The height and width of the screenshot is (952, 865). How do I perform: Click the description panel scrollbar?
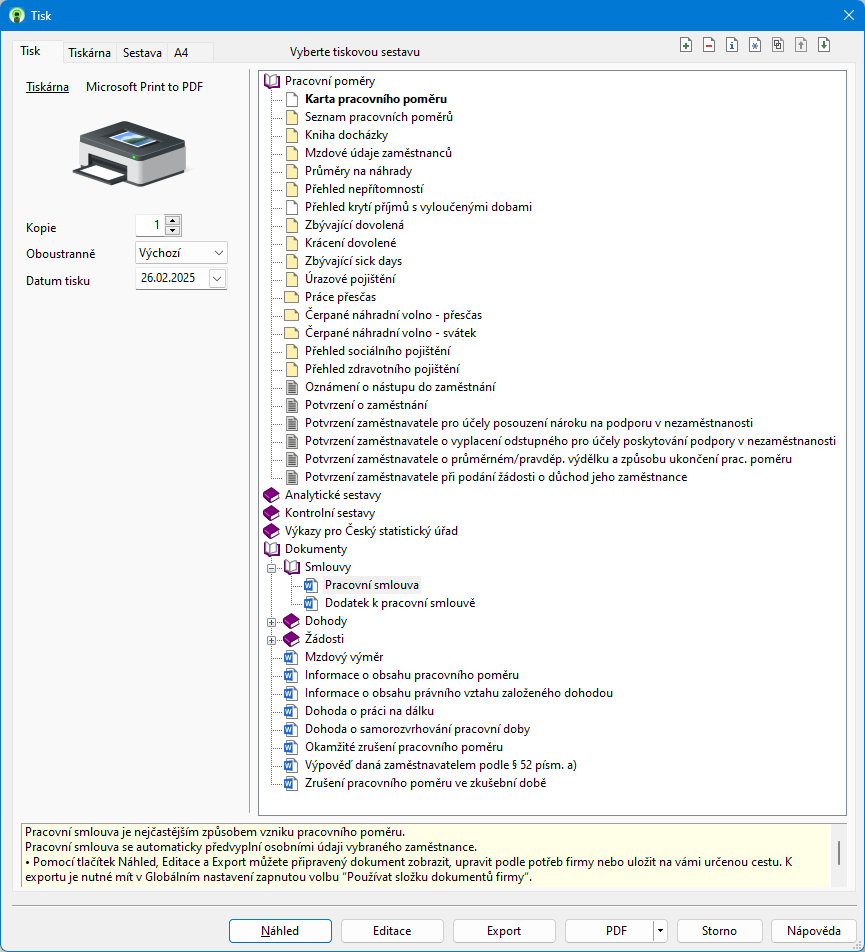(x=839, y=855)
